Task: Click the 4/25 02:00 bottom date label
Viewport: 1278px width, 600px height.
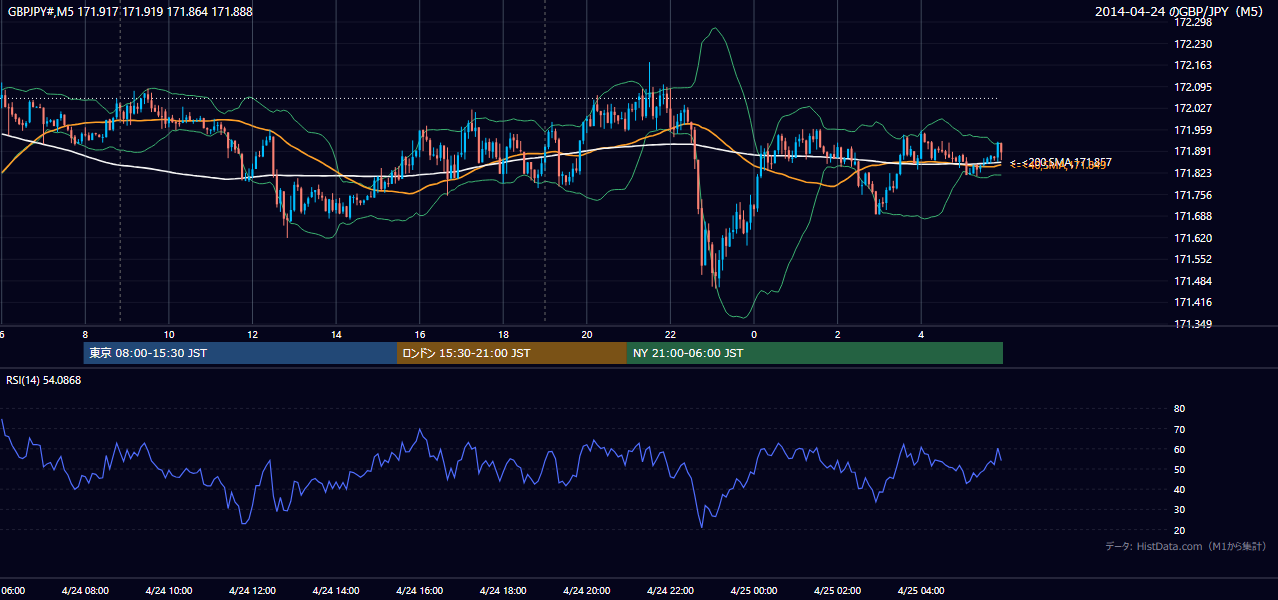Action: 837,591
